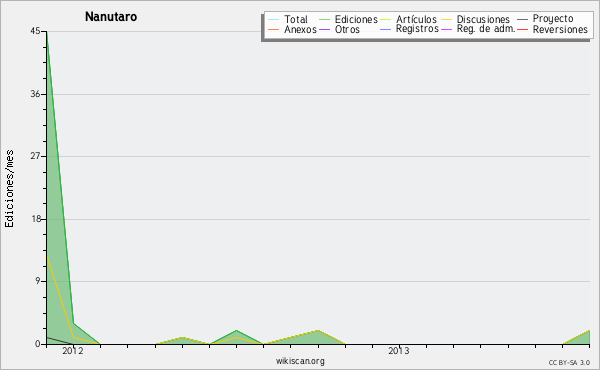The height and width of the screenshot is (370, 600).
Task: Click the red Reversiones legend line
Action: tap(522, 29)
